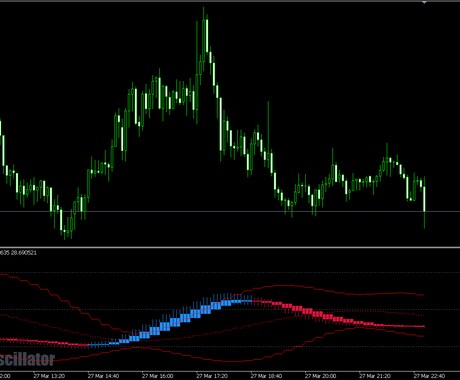460x380 pixels.
Task: Click the red oscillator bars near 20:00
Action: [321, 315]
